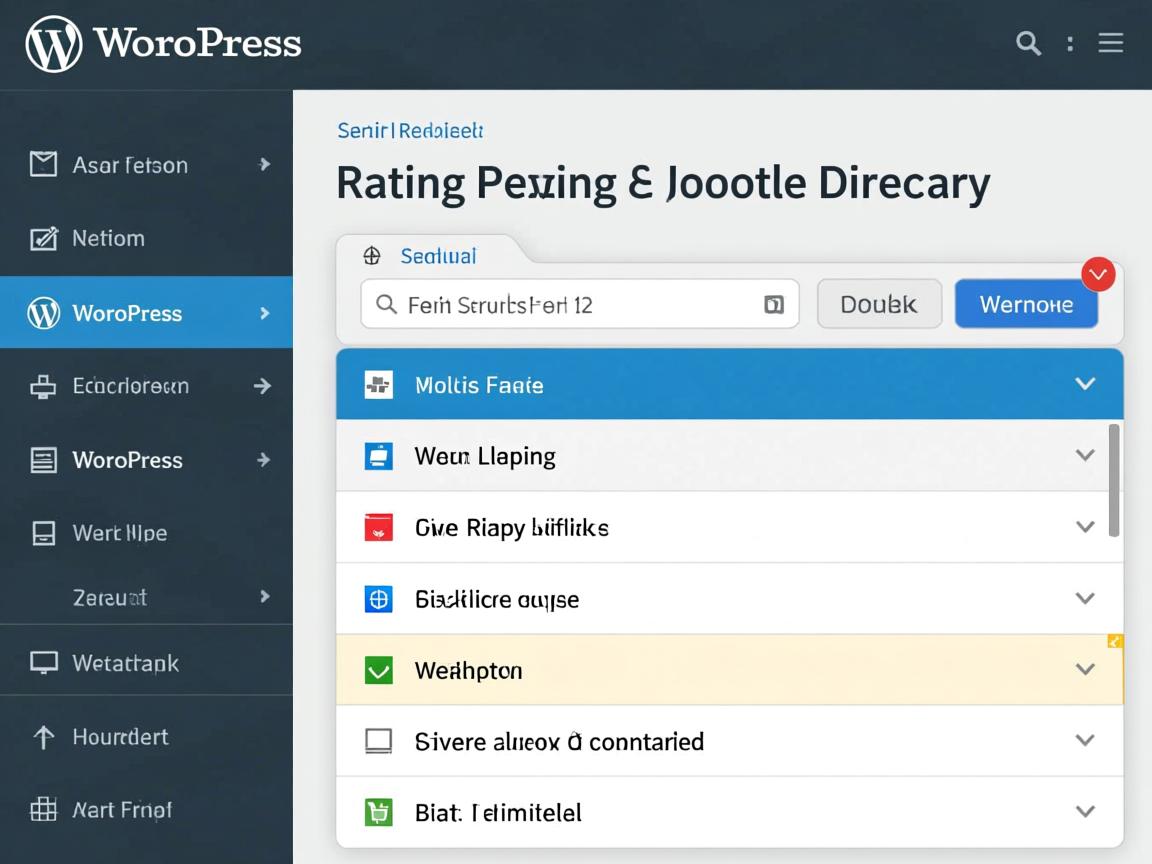The width and height of the screenshot is (1152, 864).
Task: Switch to the Sediual tab
Action: point(438,256)
